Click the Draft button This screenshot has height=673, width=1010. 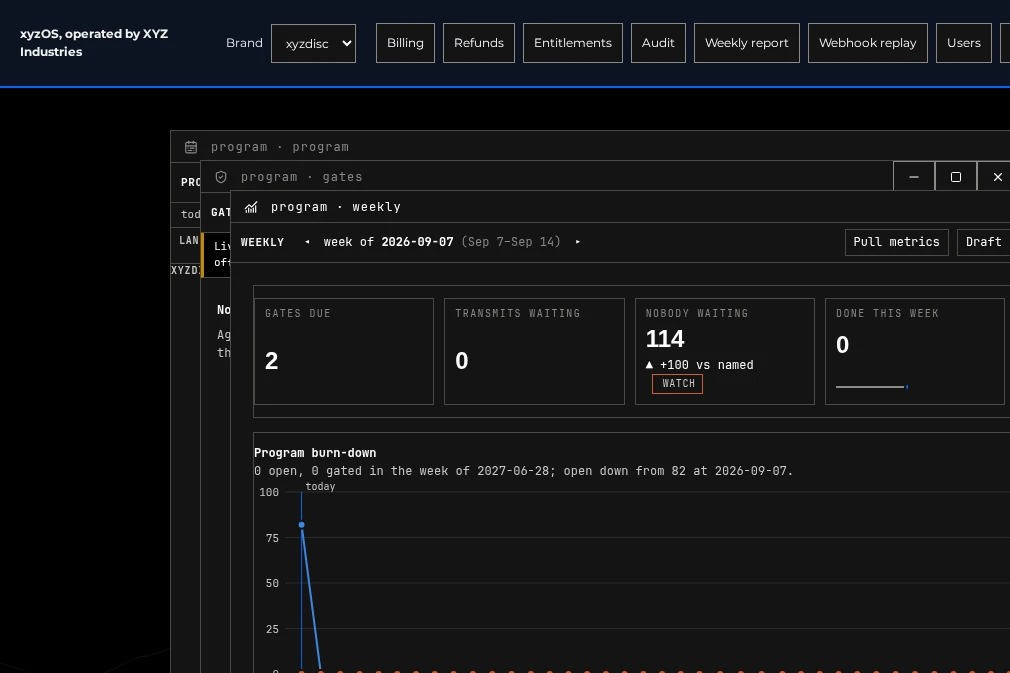[x=984, y=242]
